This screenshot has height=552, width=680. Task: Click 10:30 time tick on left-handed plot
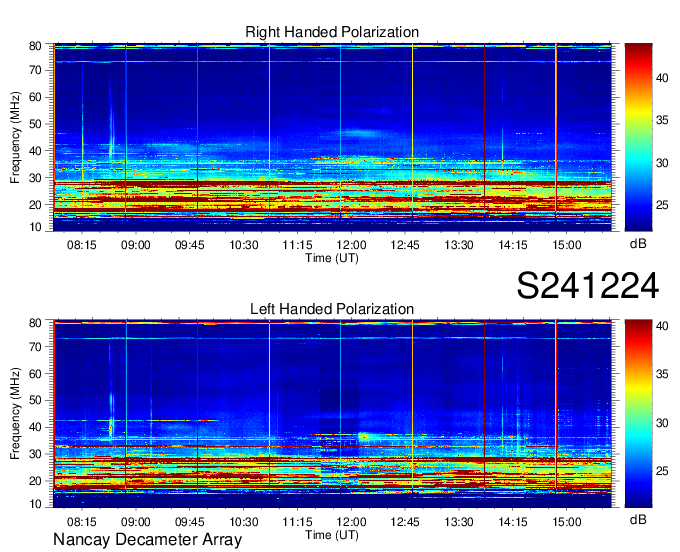tap(244, 522)
